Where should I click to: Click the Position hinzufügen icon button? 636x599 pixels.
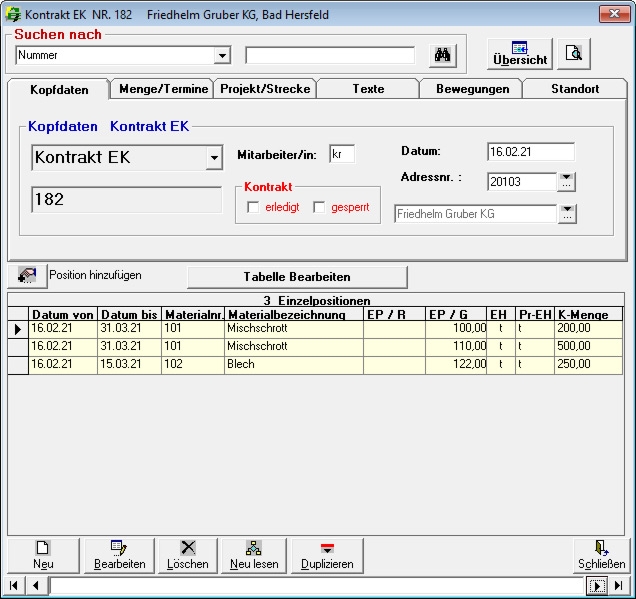(x=27, y=276)
